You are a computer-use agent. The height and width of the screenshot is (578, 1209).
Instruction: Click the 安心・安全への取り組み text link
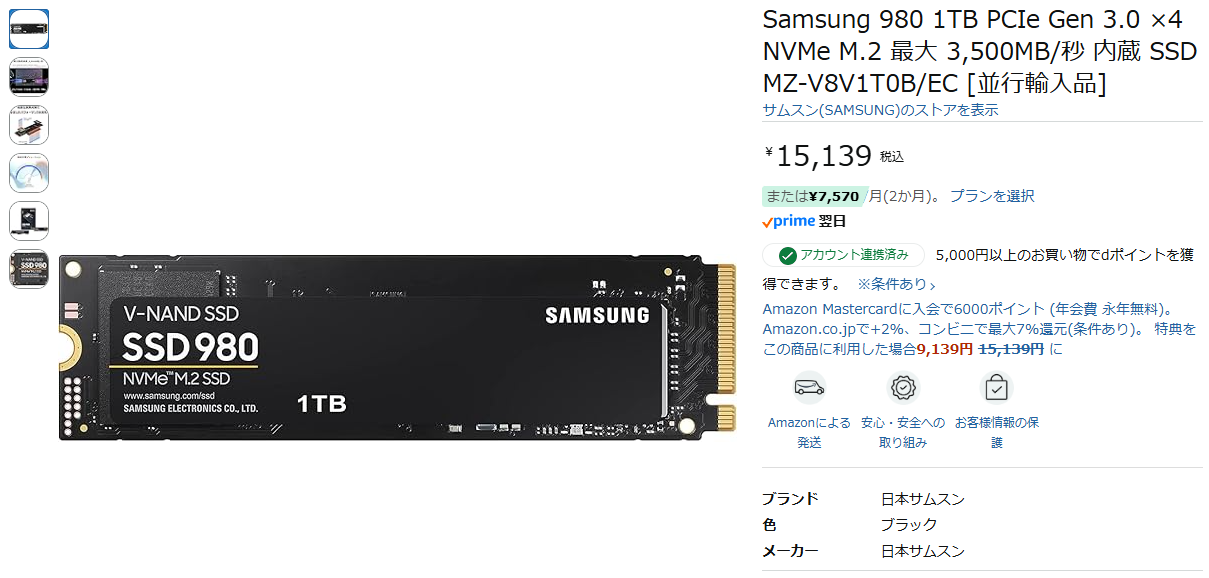pyautogui.click(x=903, y=432)
